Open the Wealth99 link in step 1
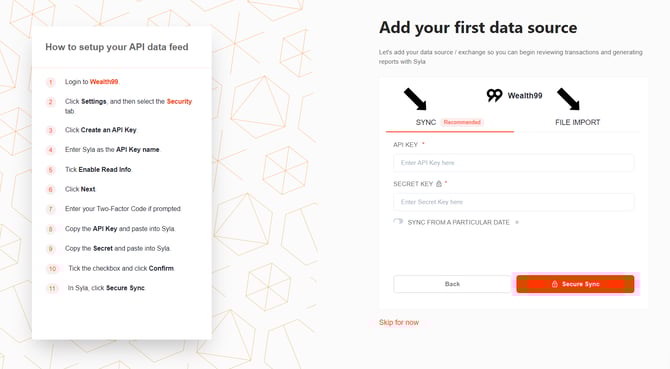 click(x=104, y=82)
